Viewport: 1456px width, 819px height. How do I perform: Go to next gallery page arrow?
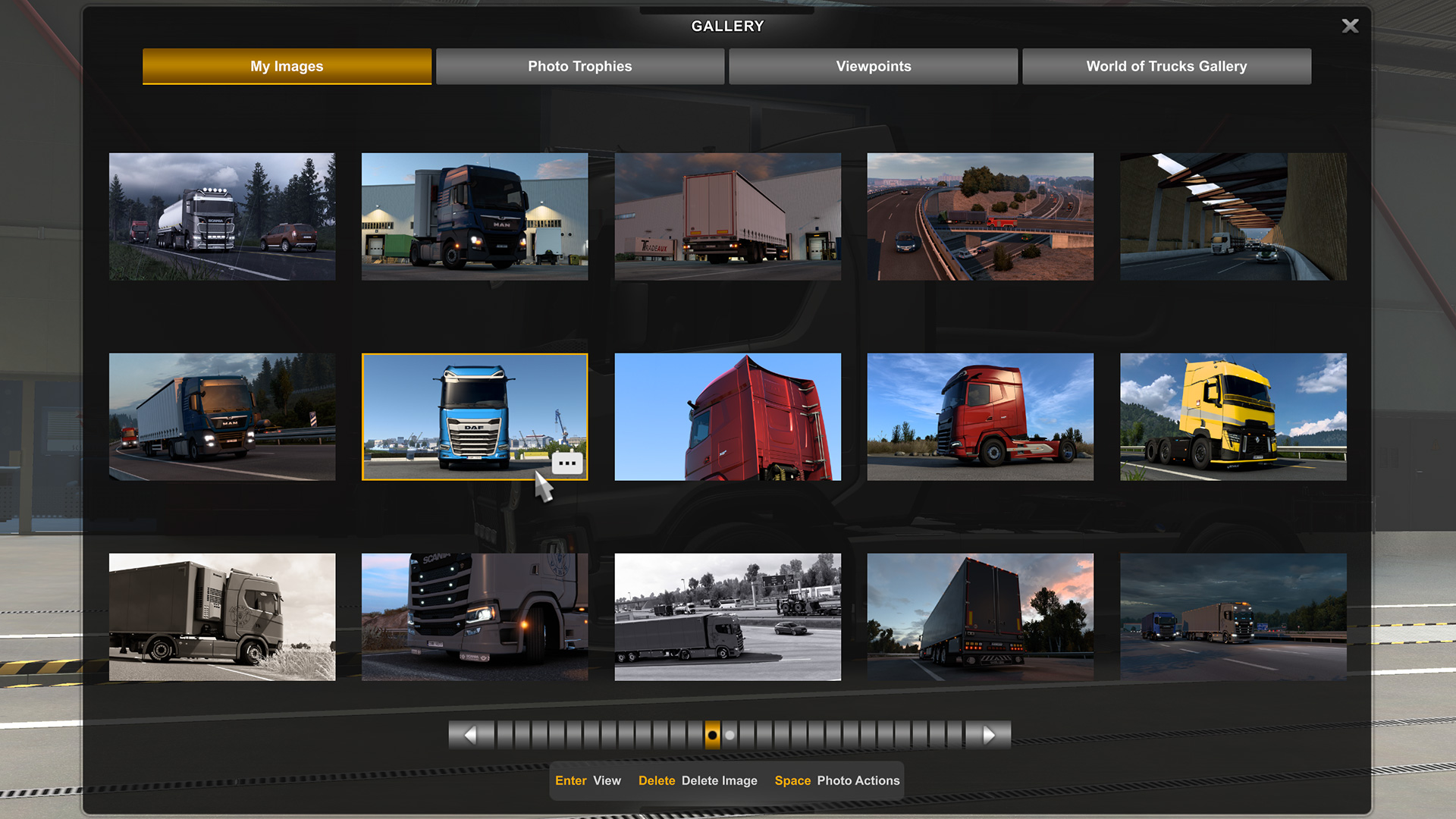pos(989,735)
